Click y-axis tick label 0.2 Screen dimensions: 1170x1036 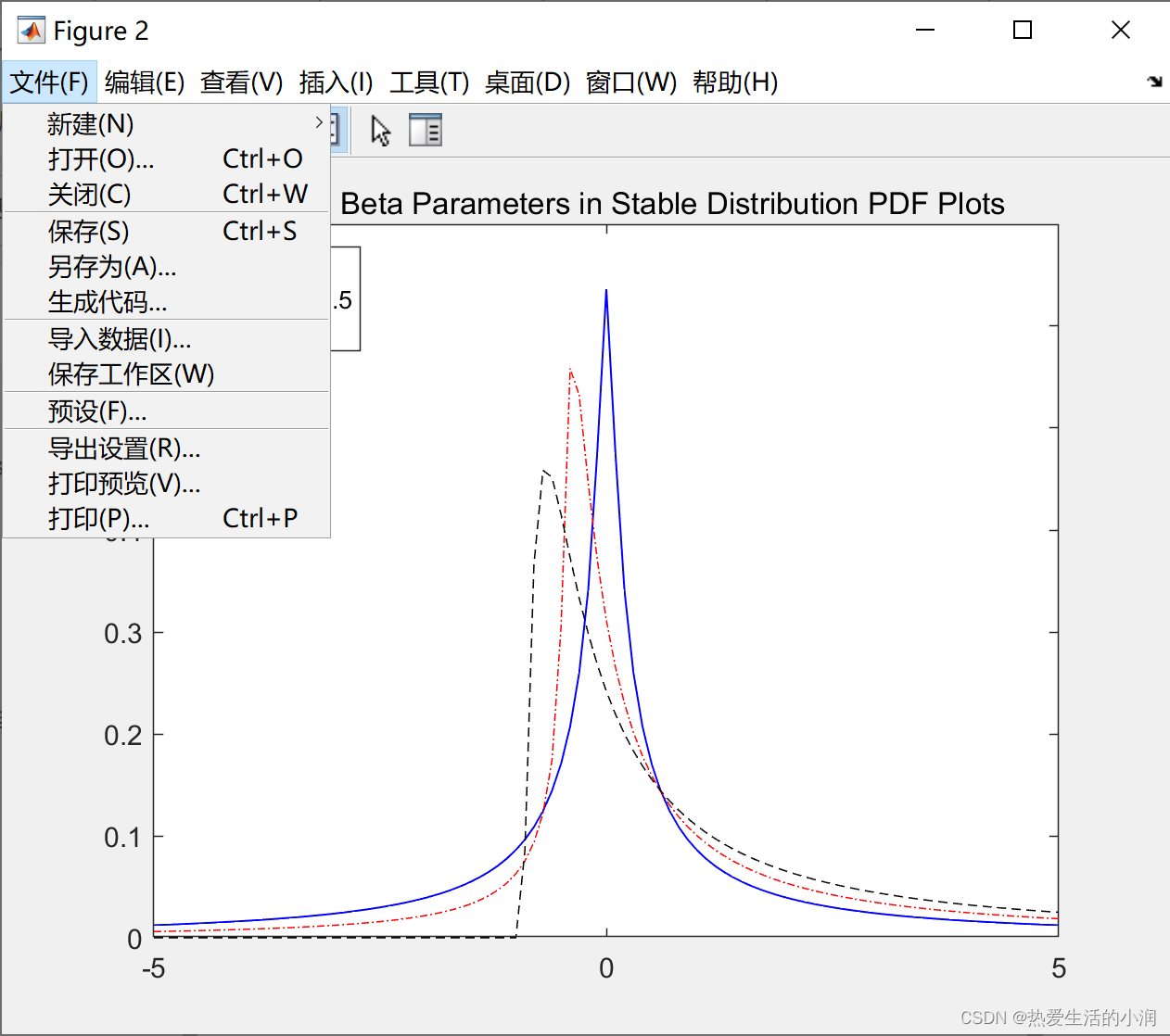122,736
